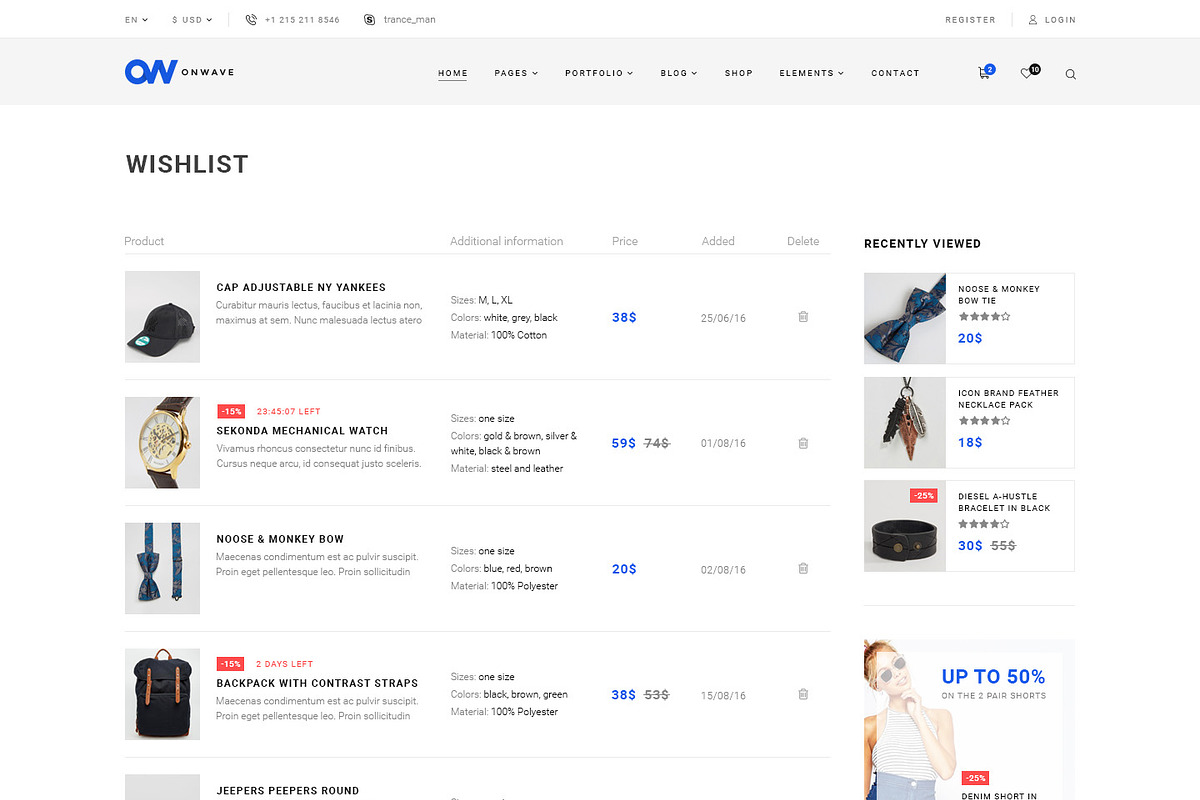Click the -15% badge on Sekonda watch
The height and width of the screenshot is (800, 1200).
pos(231,411)
